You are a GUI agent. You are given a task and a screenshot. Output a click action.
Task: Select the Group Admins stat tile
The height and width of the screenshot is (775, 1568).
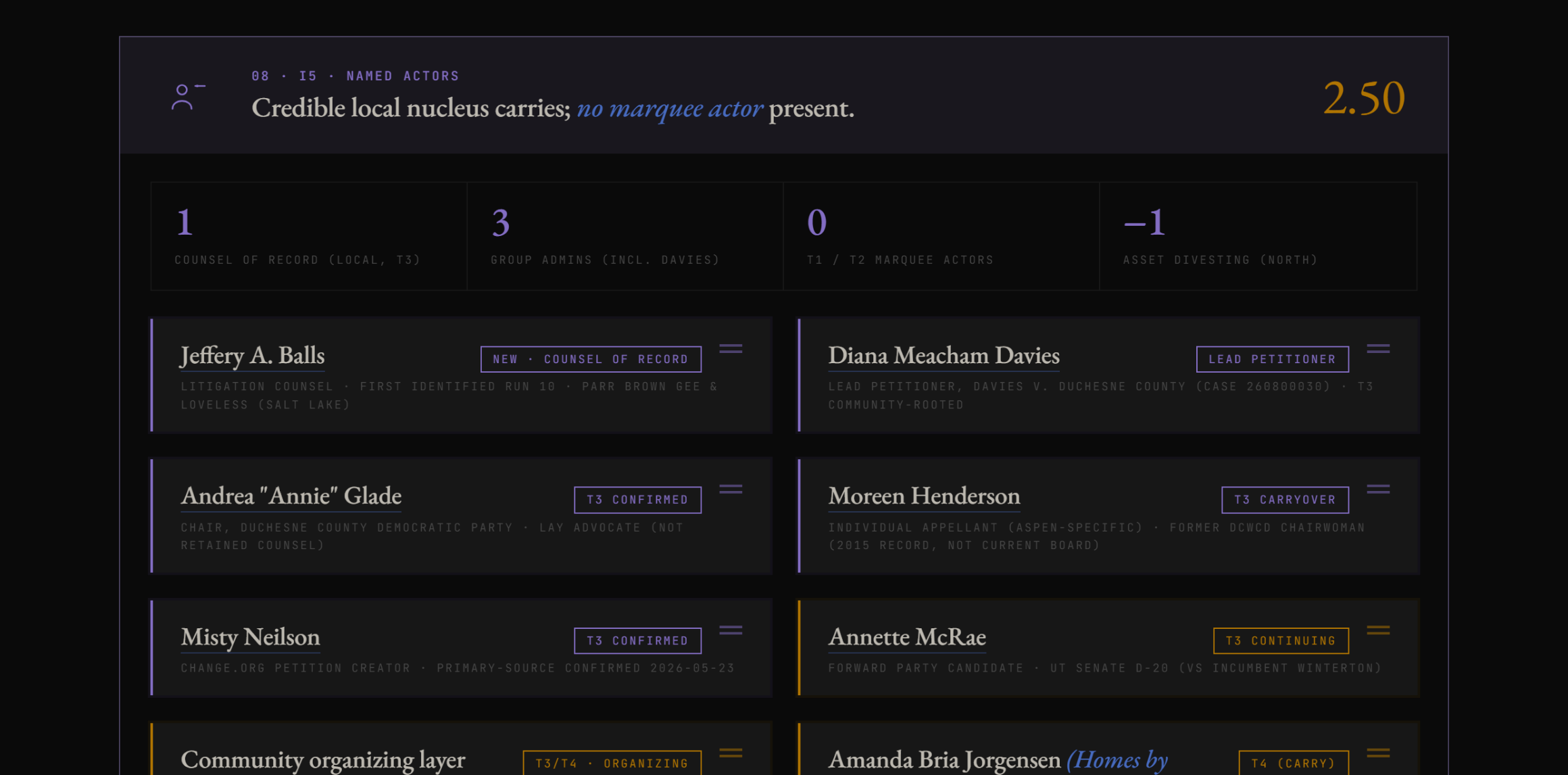pyautogui.click(x=625, y=236)
